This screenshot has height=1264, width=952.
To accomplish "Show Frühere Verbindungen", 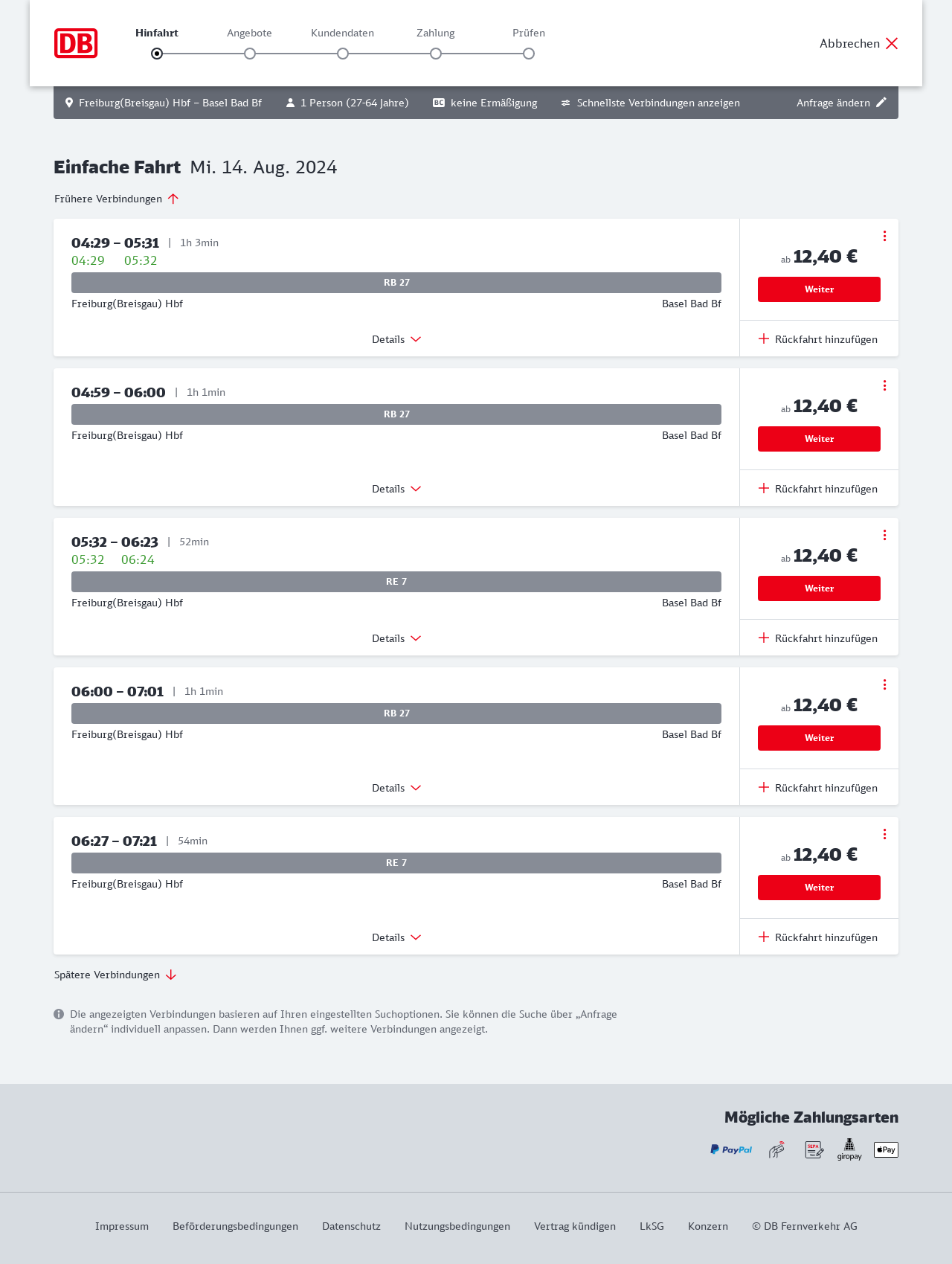I will (117, 199).
